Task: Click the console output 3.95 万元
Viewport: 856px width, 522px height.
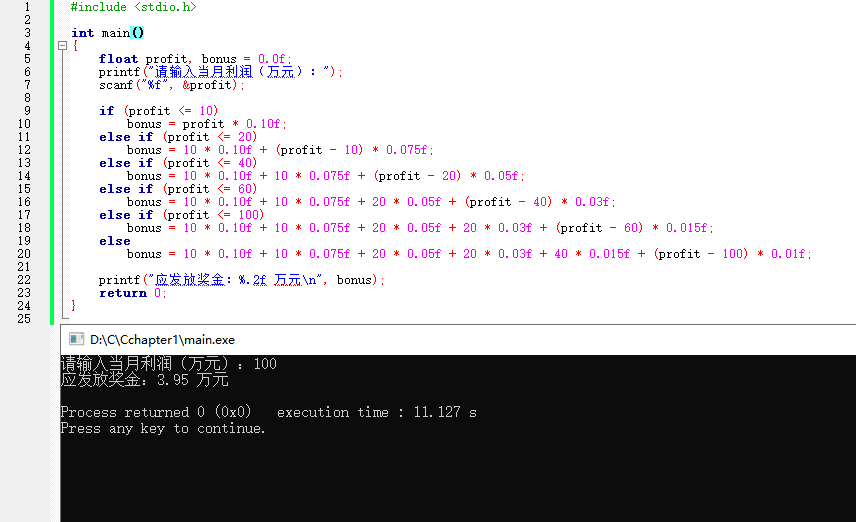Action: tap(193, 380)
